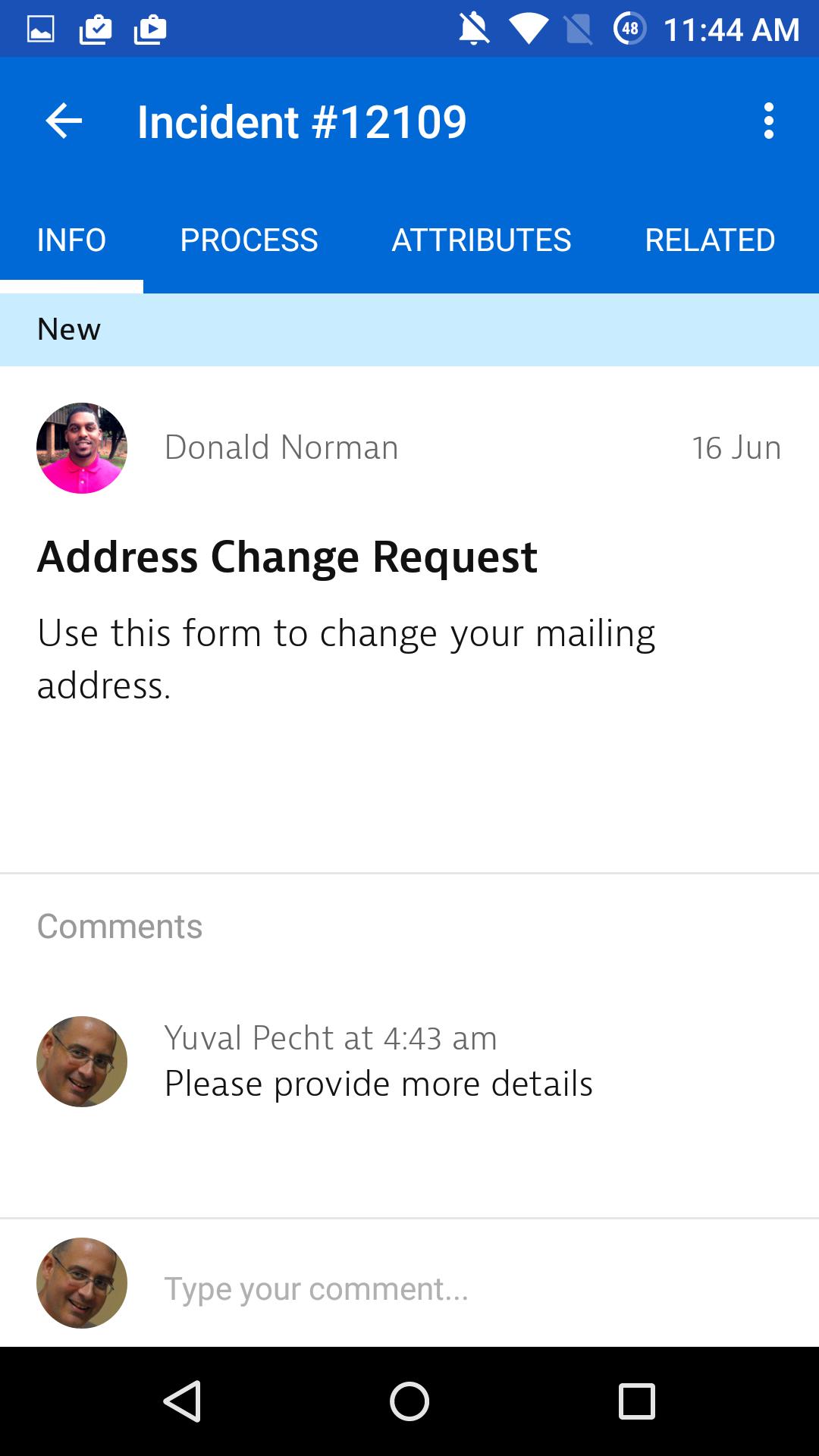The height and width of the screenshot is (1456, 819).
Task: Tap the Address Change Request title
Action: [x=287, y=557]
